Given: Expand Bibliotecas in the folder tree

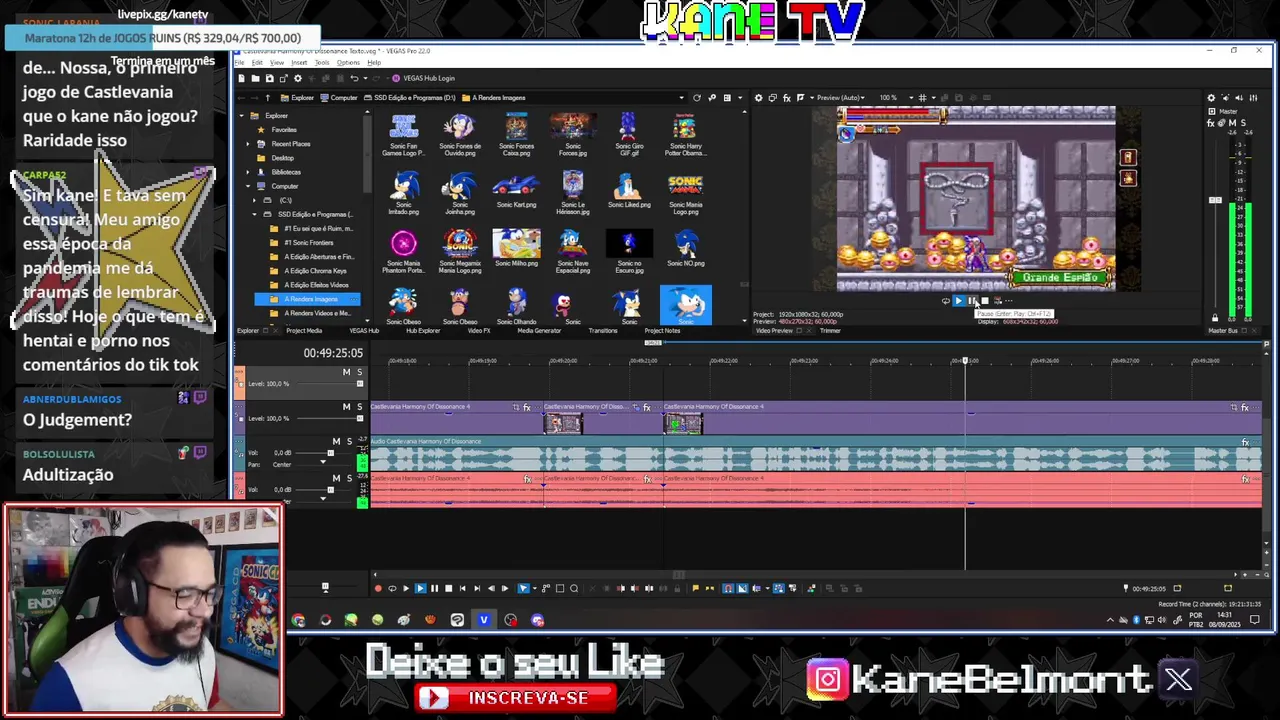Looking at the screenshot, I should coord(248,172).
